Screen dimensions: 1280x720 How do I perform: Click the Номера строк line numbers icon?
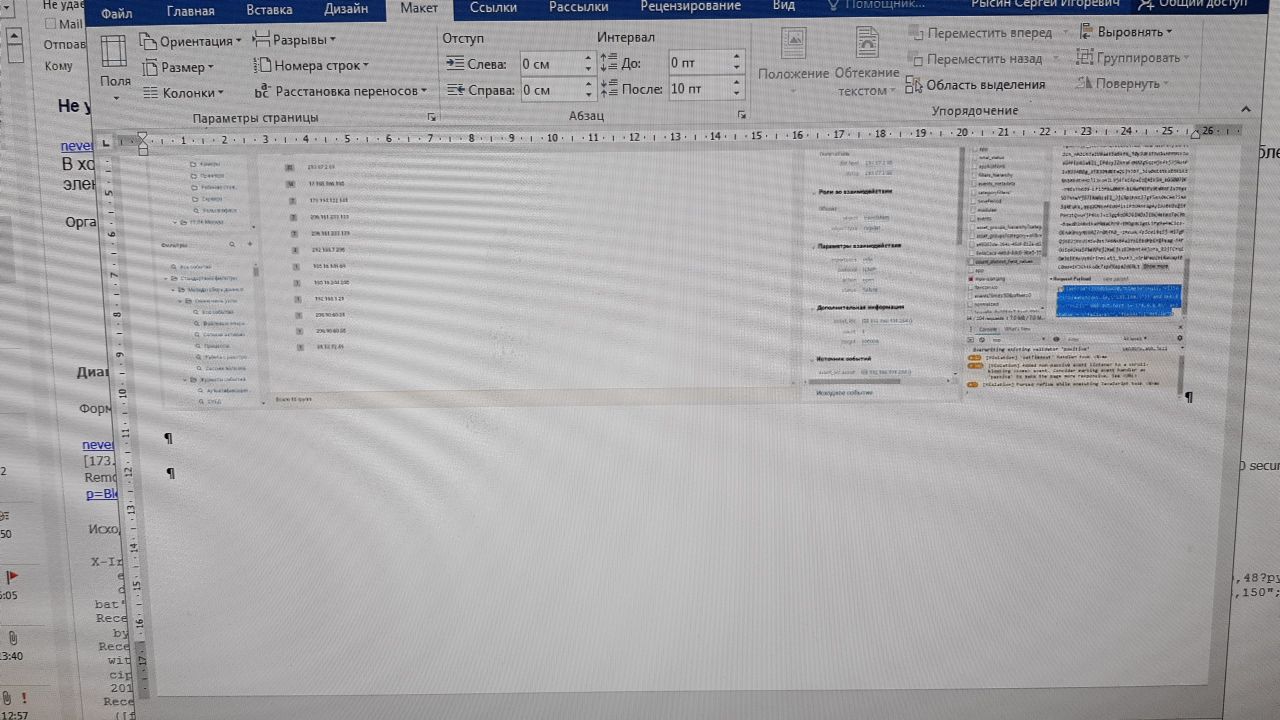click(262, 65)
